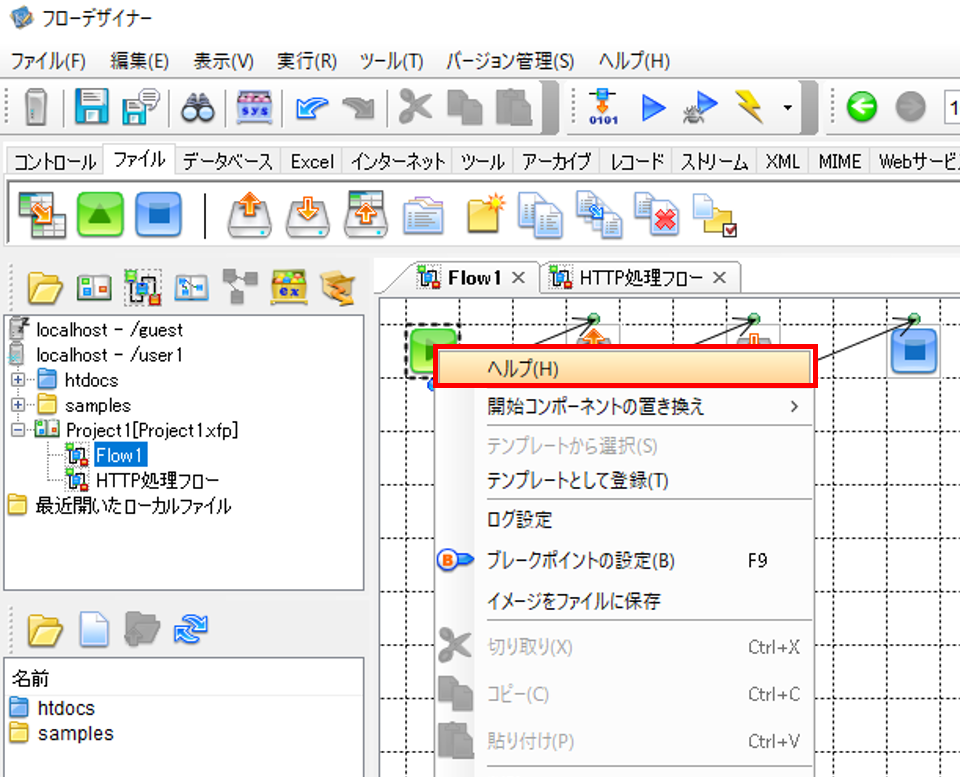Click open folder icon above project tree
The image size is (960, 777).
tap(45, 287)
